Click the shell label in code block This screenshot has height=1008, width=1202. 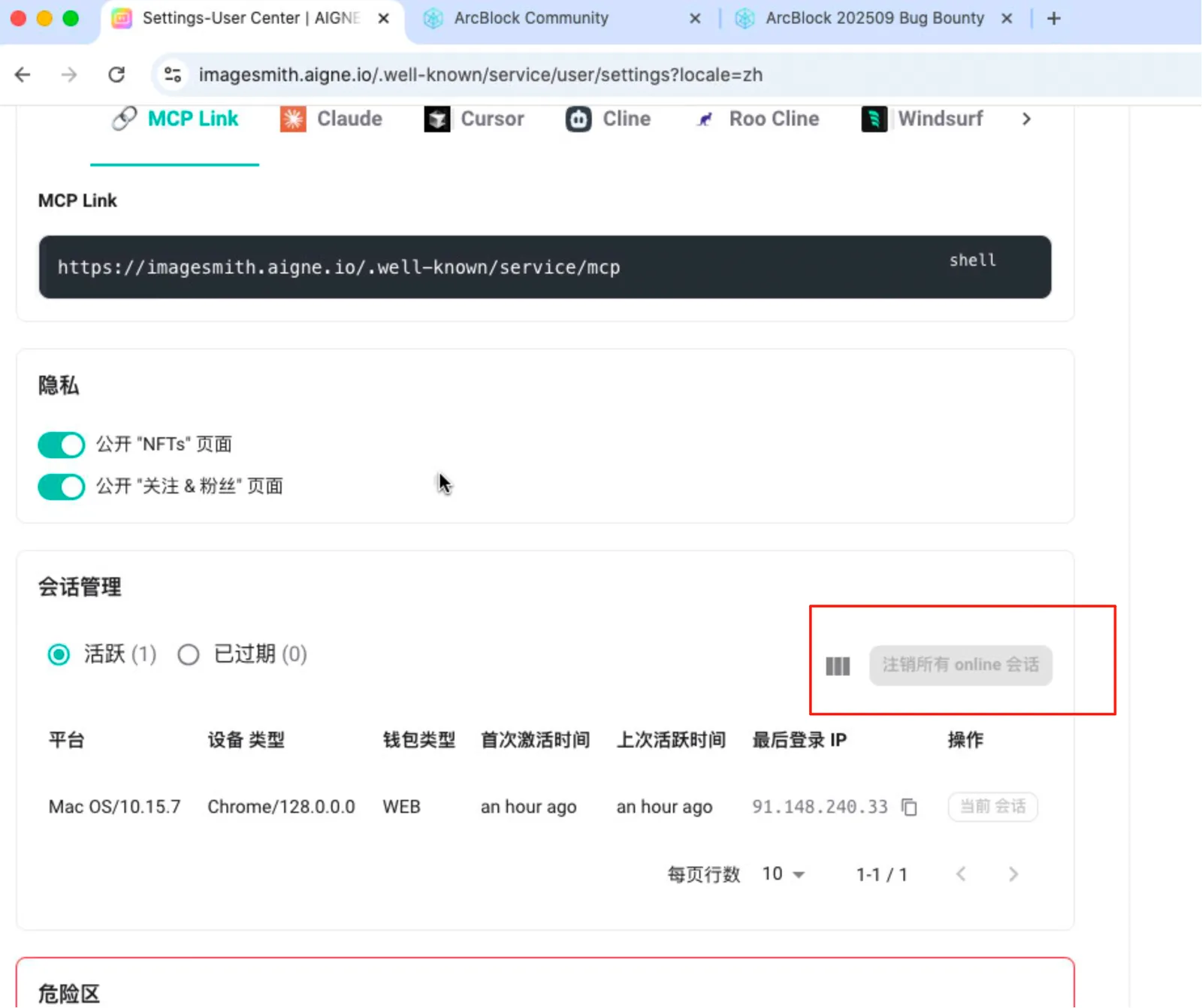click(972, 260)
